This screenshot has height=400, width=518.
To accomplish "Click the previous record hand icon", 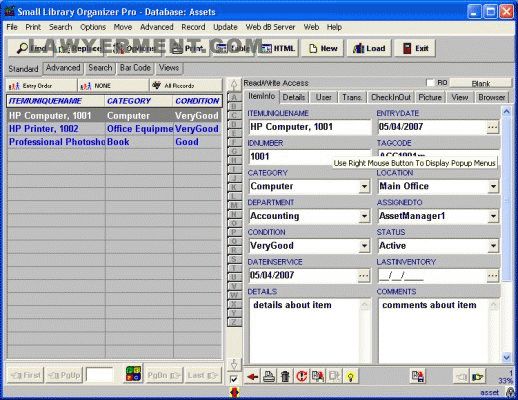I will click(461, 377).
